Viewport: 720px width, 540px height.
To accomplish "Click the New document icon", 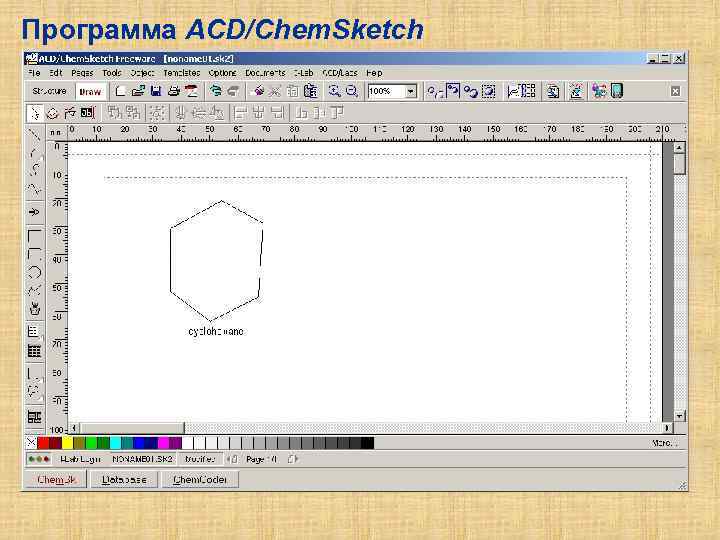I will [x=120, y=91].
